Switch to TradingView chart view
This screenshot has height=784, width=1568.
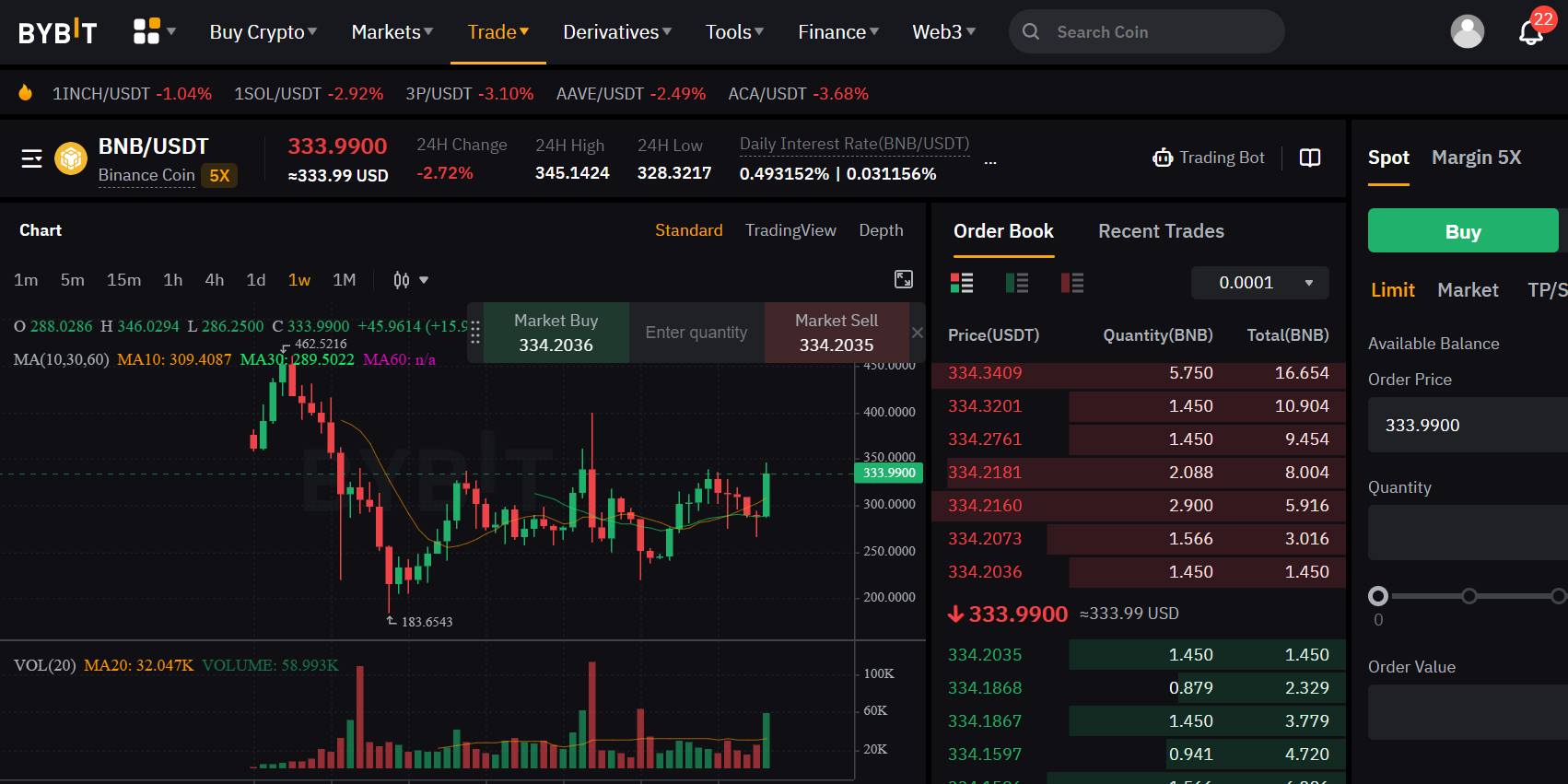coord(790,230)
